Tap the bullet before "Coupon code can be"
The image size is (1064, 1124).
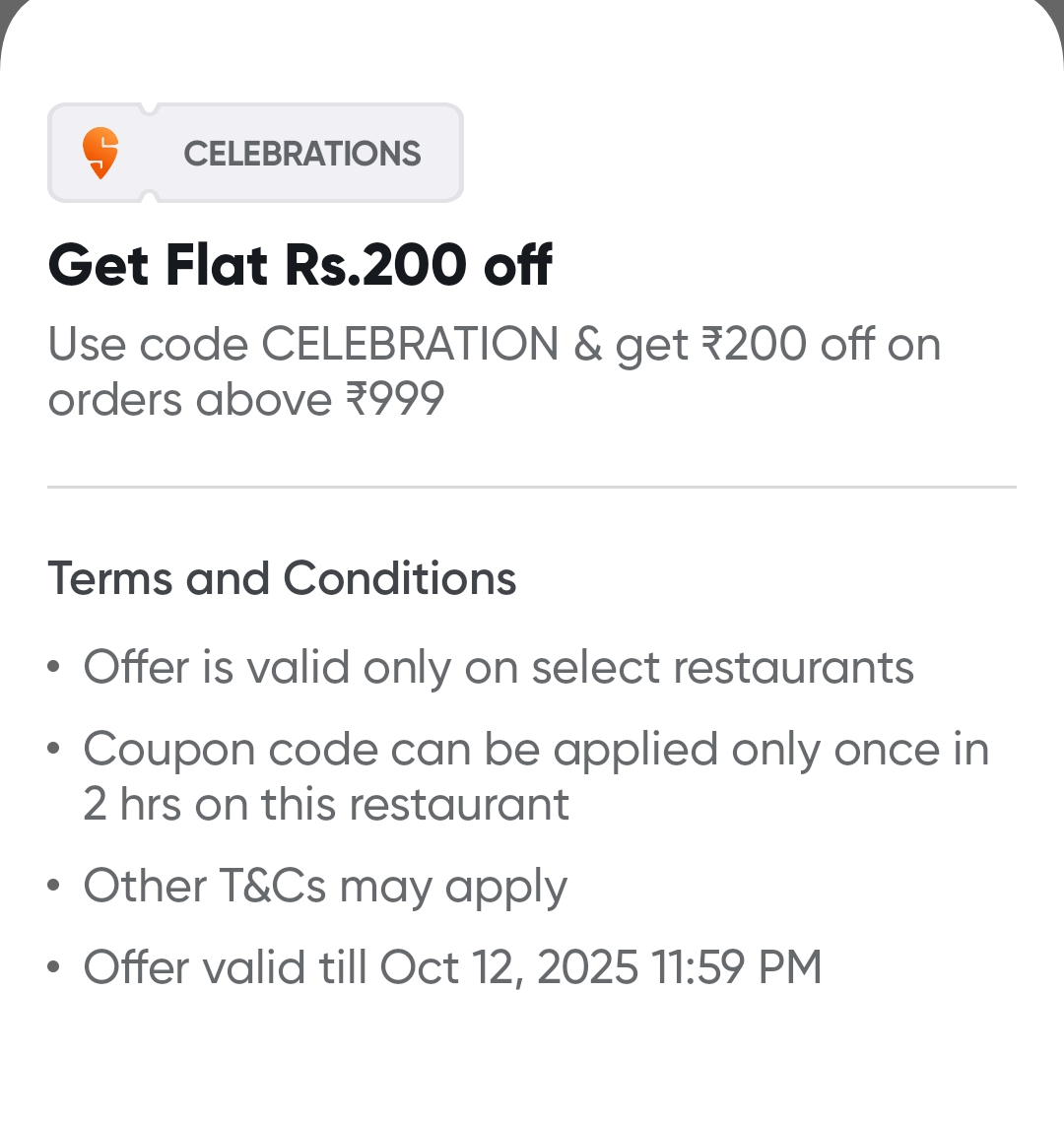click(x=54, y=750)
